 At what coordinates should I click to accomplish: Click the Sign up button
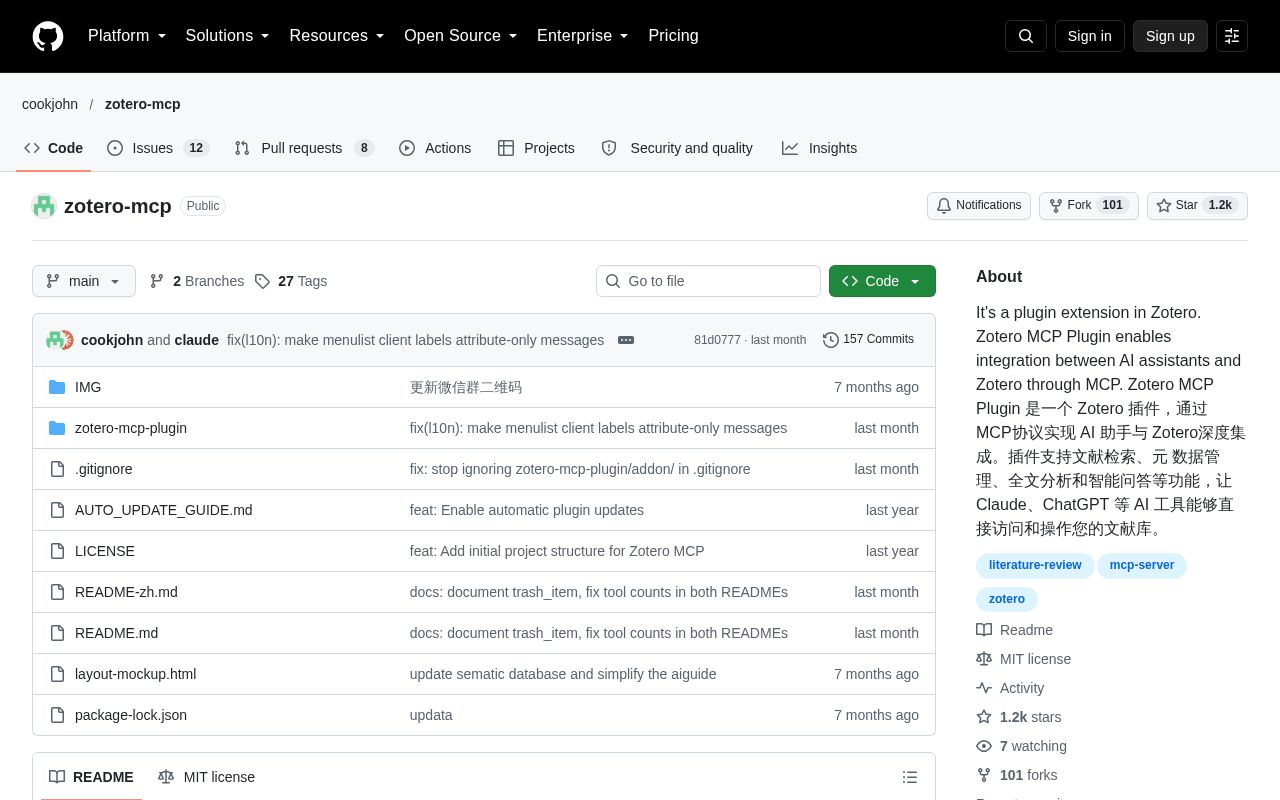coord(1170,36)
